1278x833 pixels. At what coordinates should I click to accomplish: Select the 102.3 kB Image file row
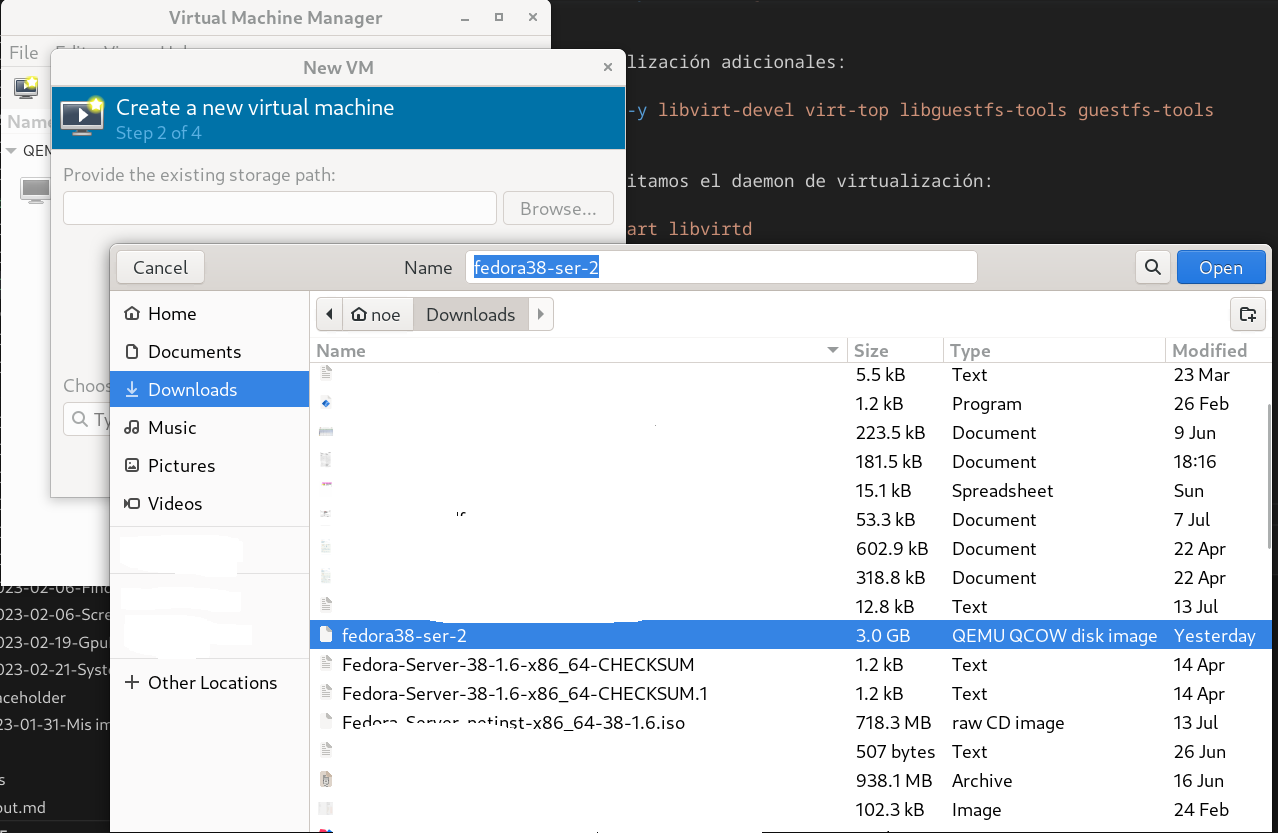point(790,809)
